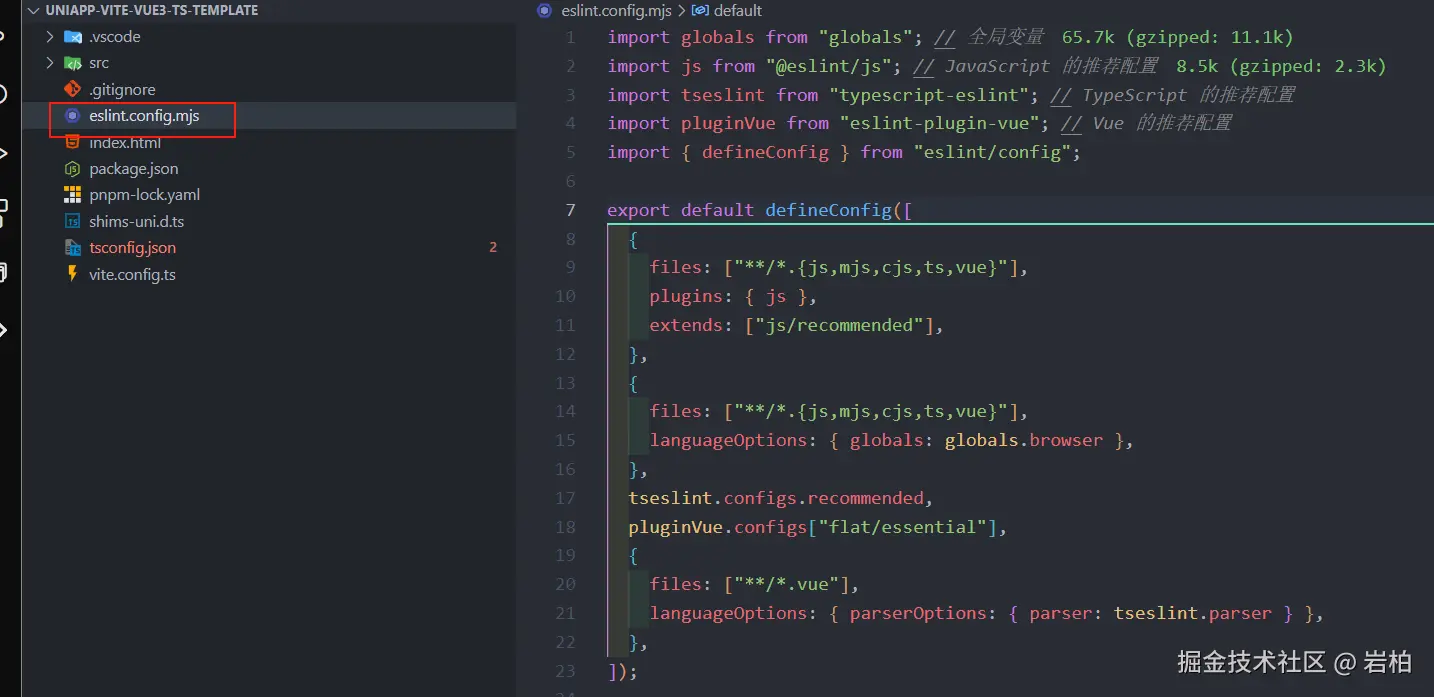This screenshot has height=697, width=1434.
Task: Click 'tseslint.parser' on line 21
Action: [1193, 613]
